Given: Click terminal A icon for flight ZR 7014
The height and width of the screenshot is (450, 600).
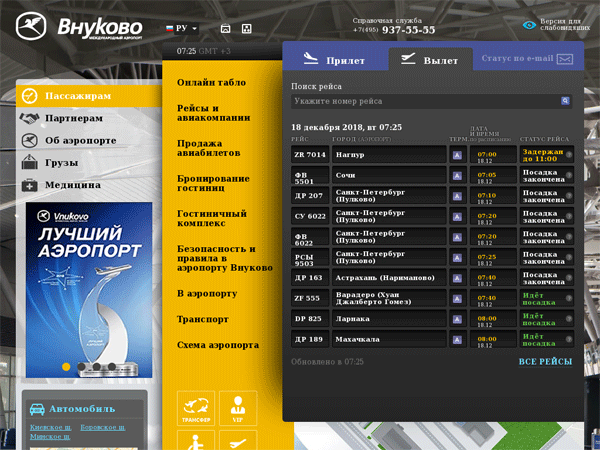Looking at the screenshot, I should [457, 155].
